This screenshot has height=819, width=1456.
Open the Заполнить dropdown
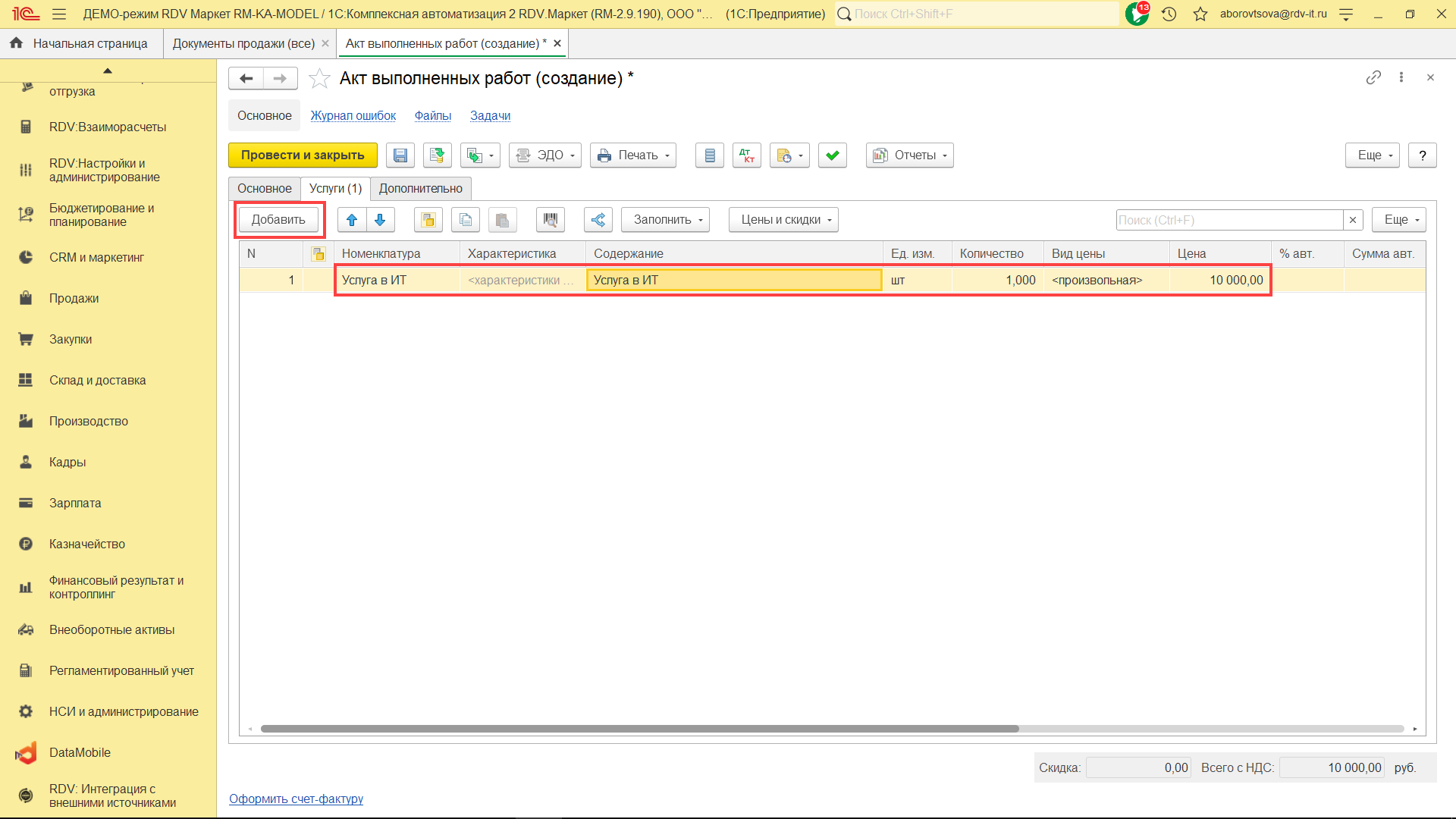665,220
